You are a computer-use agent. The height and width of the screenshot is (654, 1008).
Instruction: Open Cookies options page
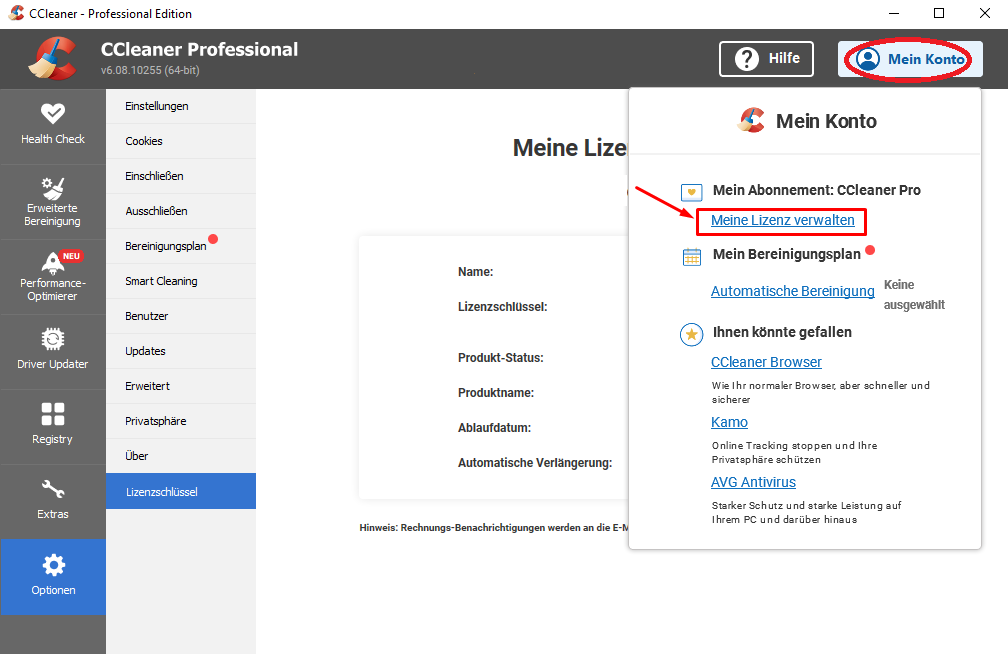click(x=181, y=141)
